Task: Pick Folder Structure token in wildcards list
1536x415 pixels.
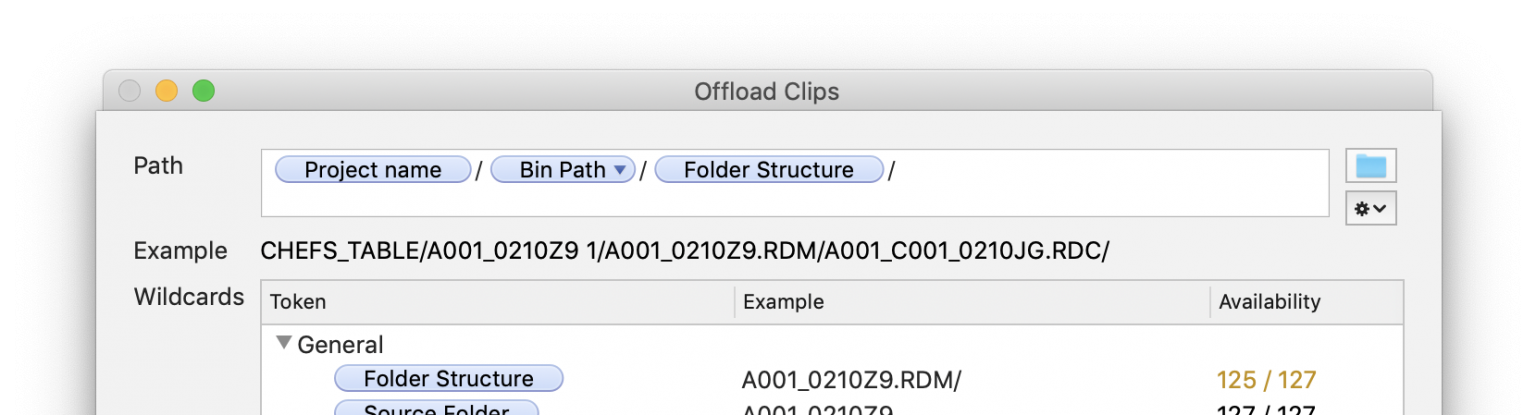Action: tap(448, 379)
